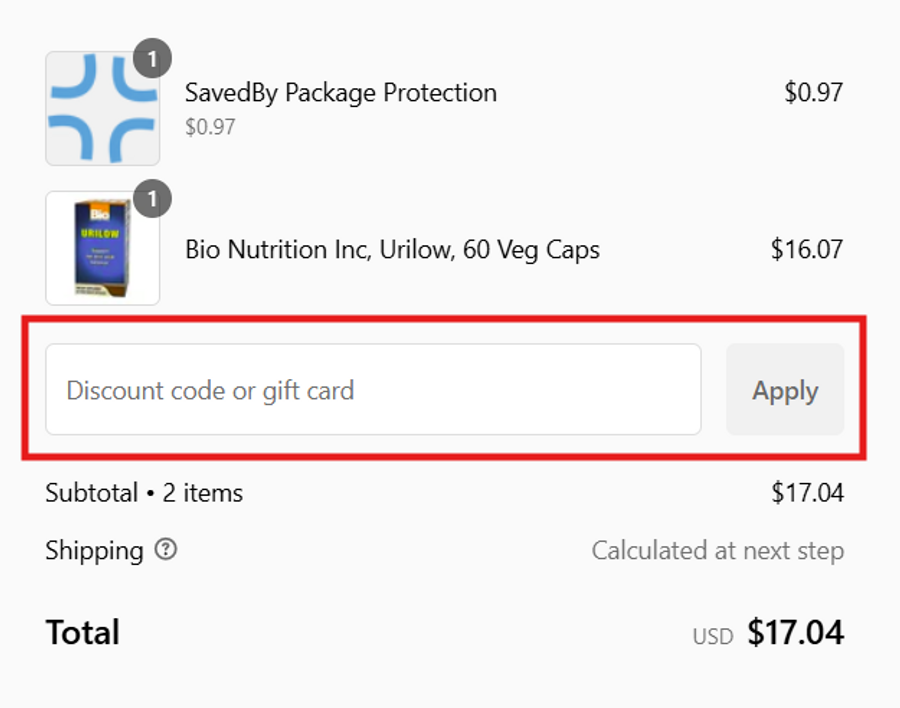Select the Bio Nutrition Urilow product name
Image resolution: width=900 pixels, height=708 pixels.
click(392, 249)
